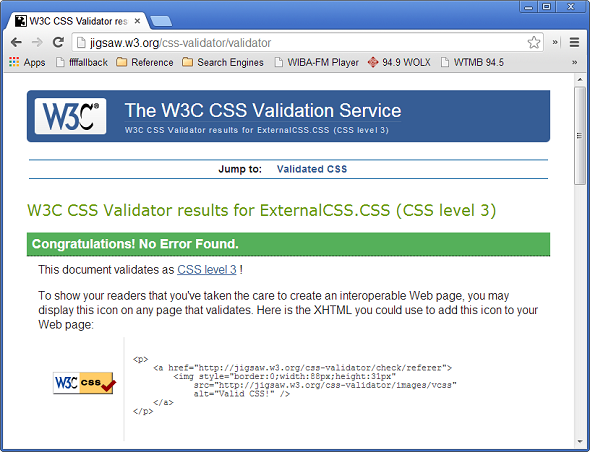The height and width of the screenshot is (452, 590).
Task: Maximize the browser window
Action: 546,7
